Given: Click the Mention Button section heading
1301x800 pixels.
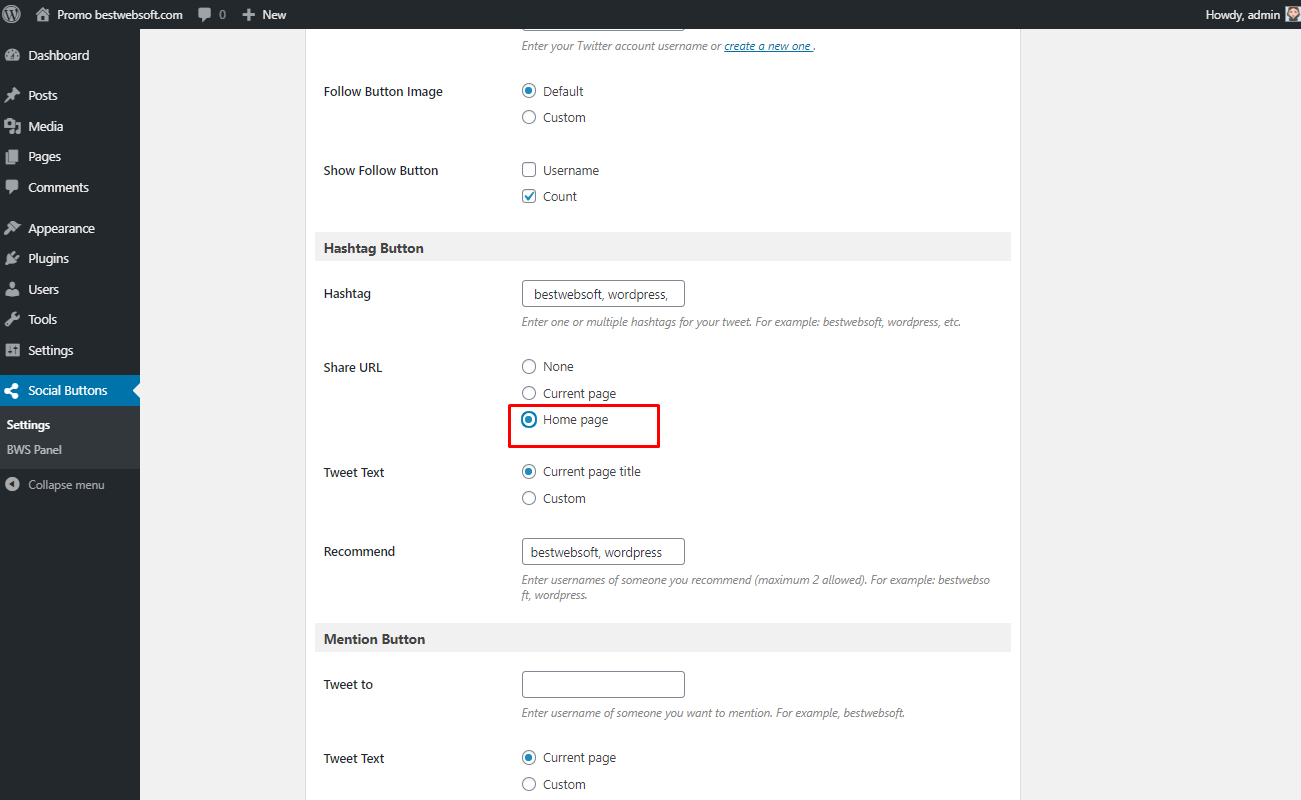Looking at the screenshot, I should point(374,639).
